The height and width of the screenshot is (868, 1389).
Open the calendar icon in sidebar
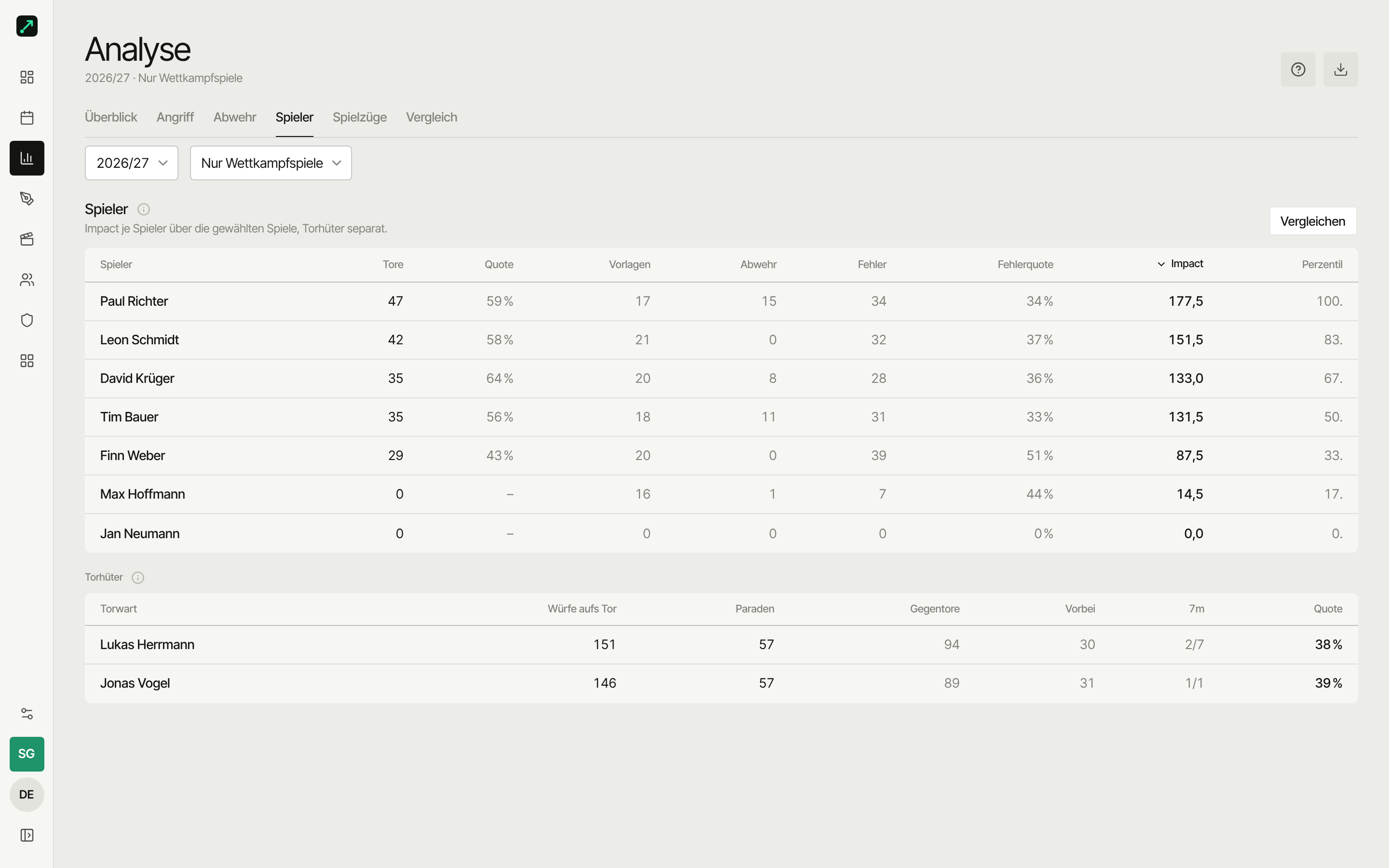[x=27, y=118]
